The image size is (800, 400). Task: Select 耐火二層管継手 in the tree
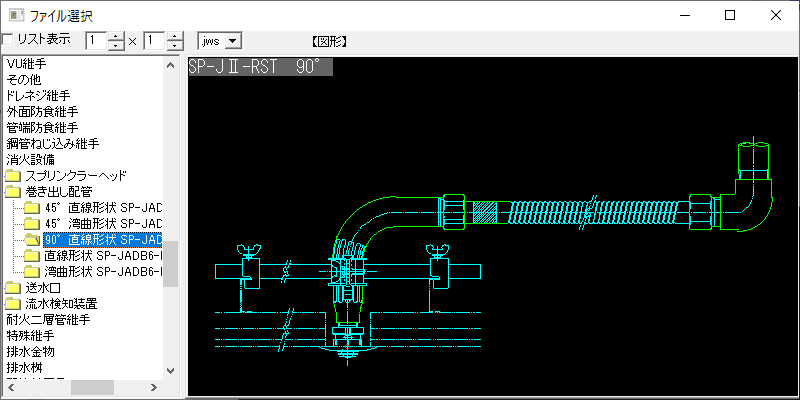coord(48,320)
